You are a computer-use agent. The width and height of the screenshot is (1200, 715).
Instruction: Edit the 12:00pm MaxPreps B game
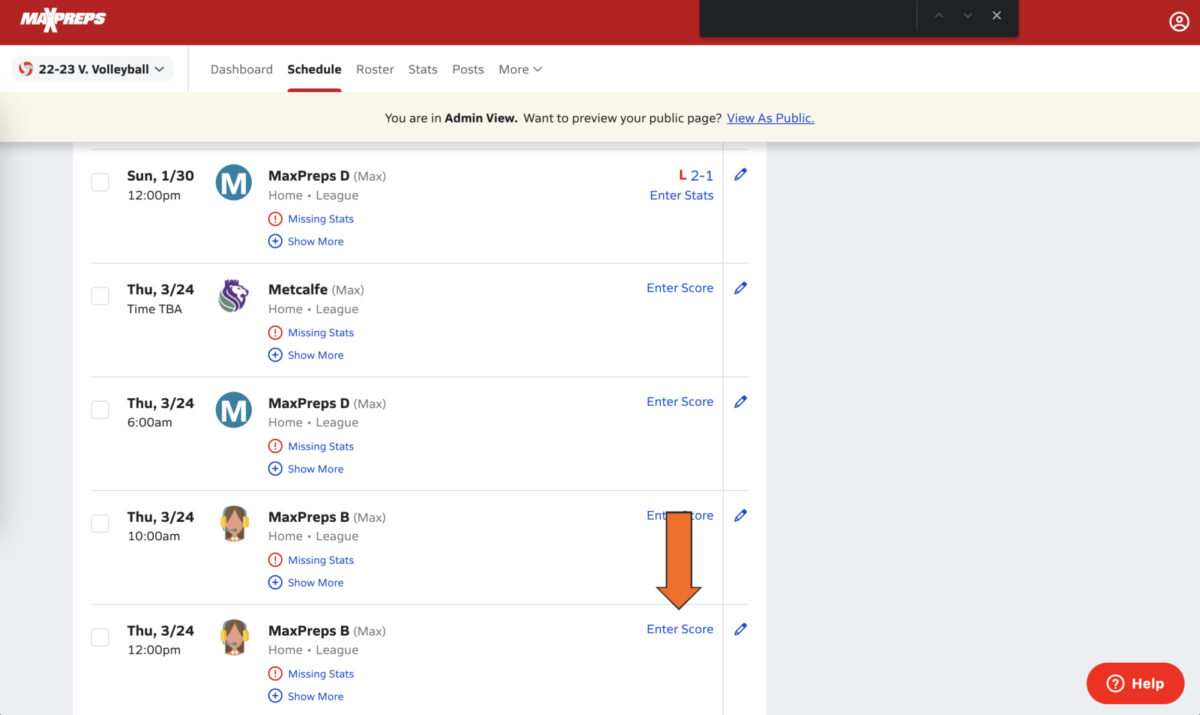(740, 630)
